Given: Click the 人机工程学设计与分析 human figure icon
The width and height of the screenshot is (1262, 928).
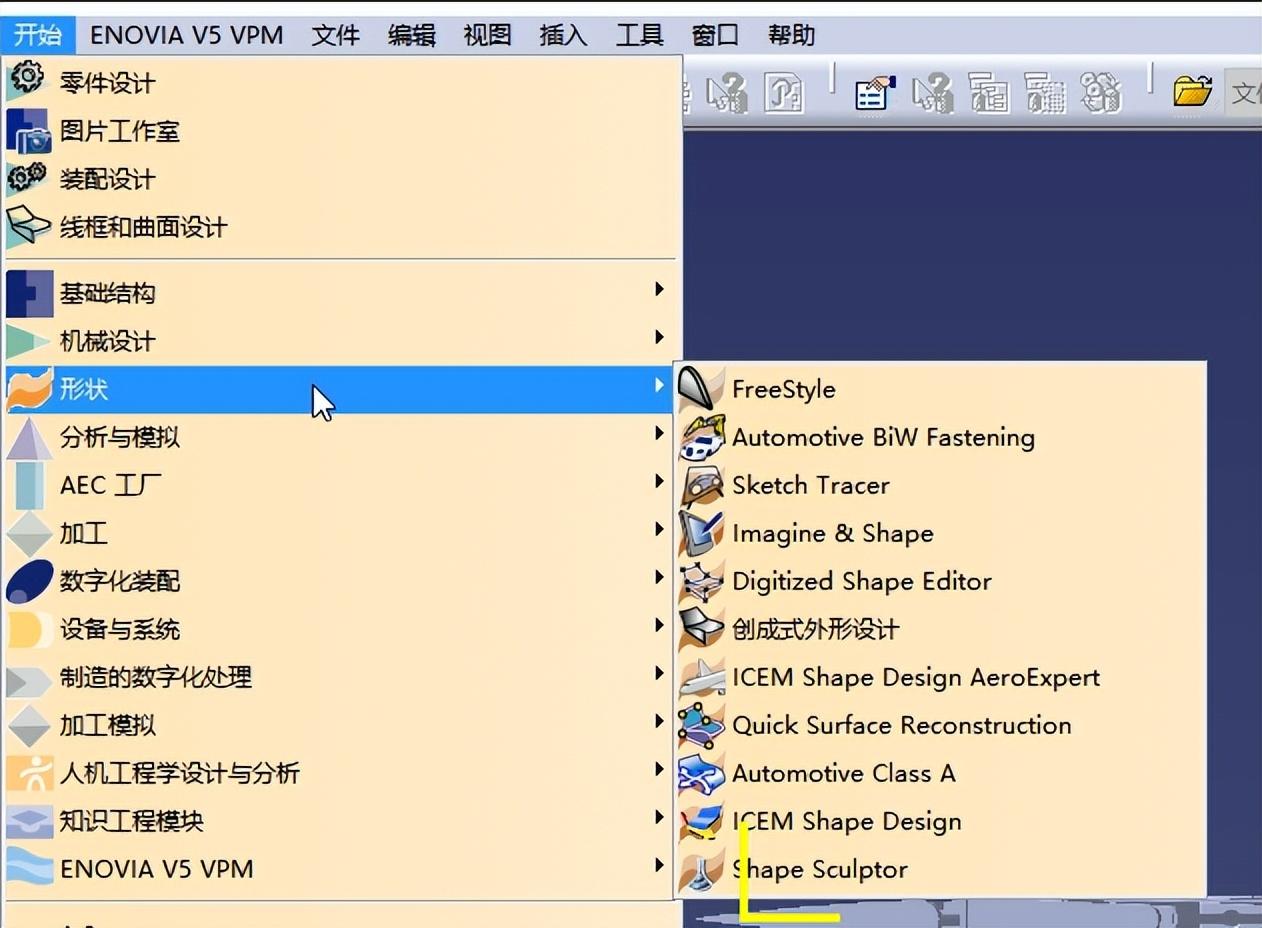Looking at the screenshot, I should [x=28, y=773].
